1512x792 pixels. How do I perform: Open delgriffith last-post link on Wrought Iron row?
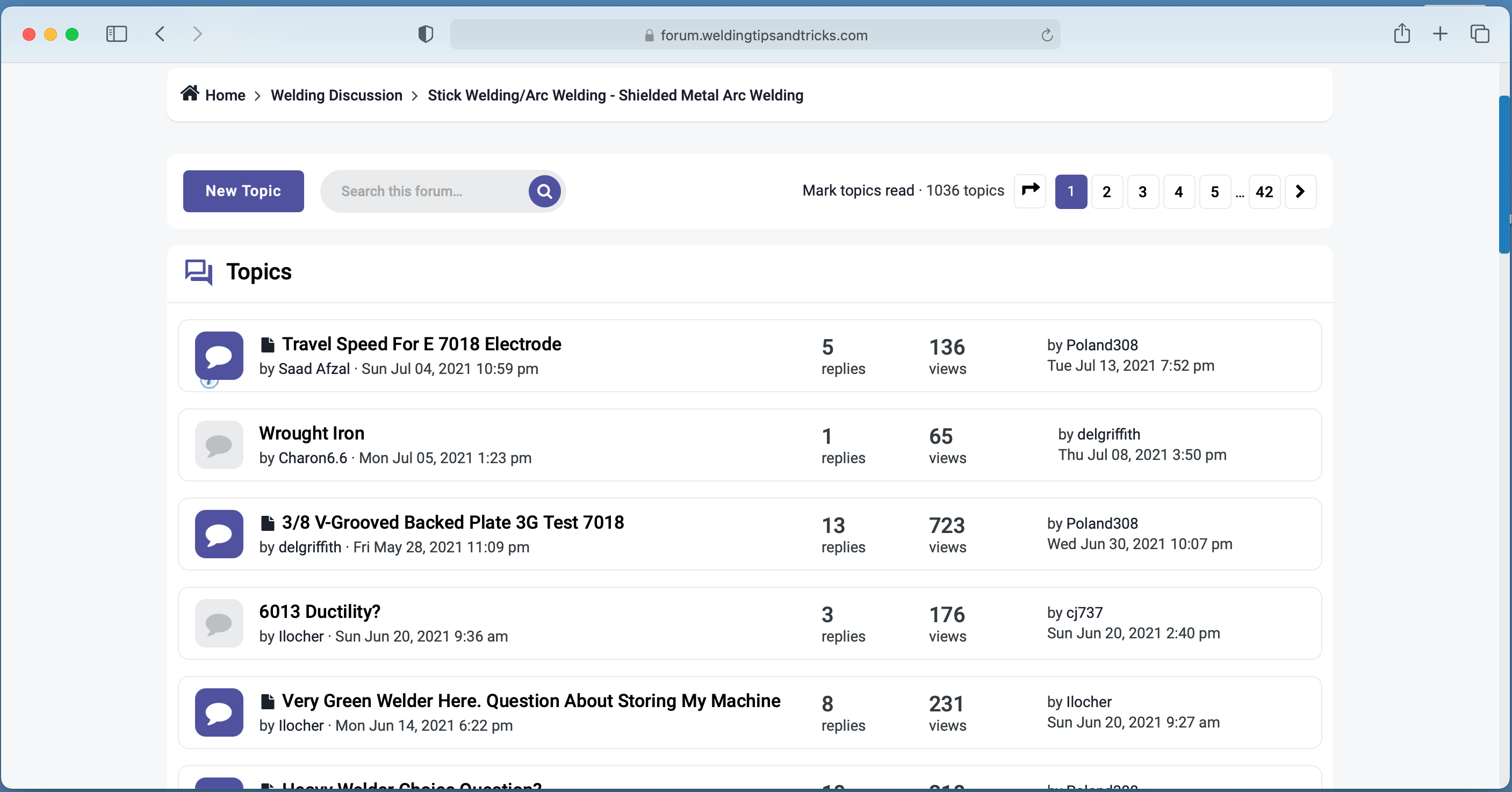pyautogui.click(x=1109, y=435)
